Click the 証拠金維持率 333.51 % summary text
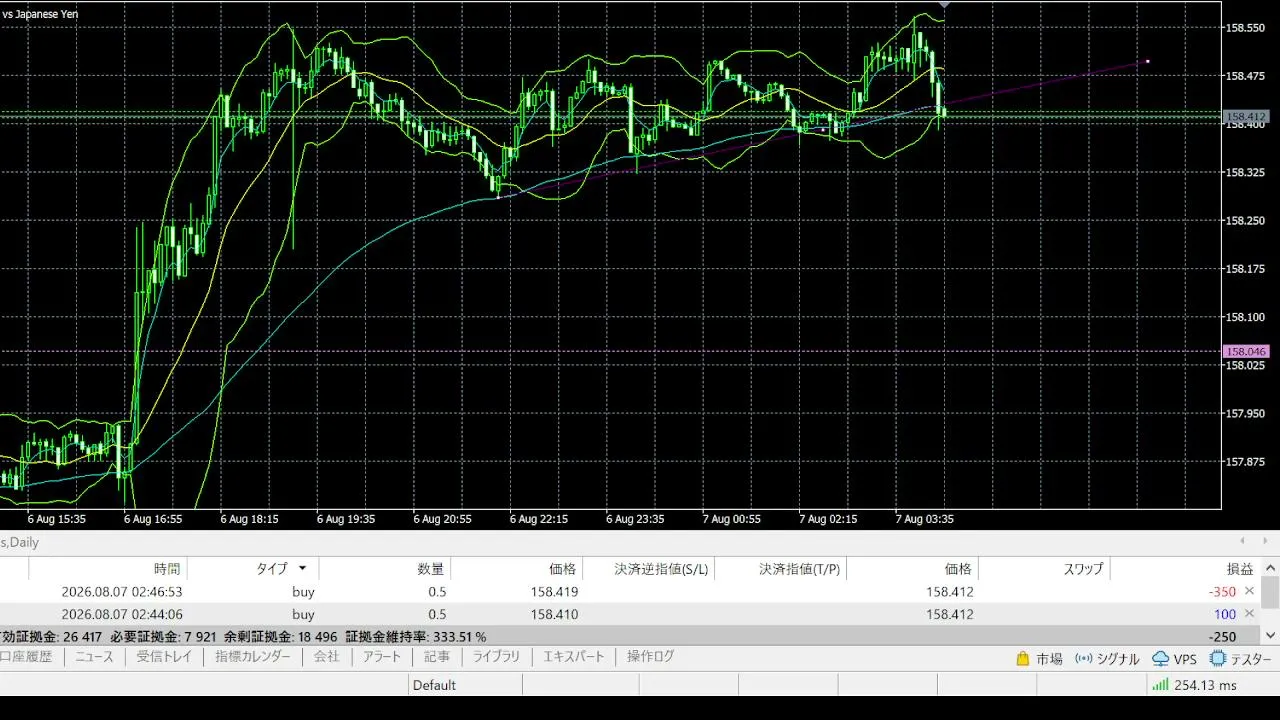The image size is (1280, 720). (416, 636)
